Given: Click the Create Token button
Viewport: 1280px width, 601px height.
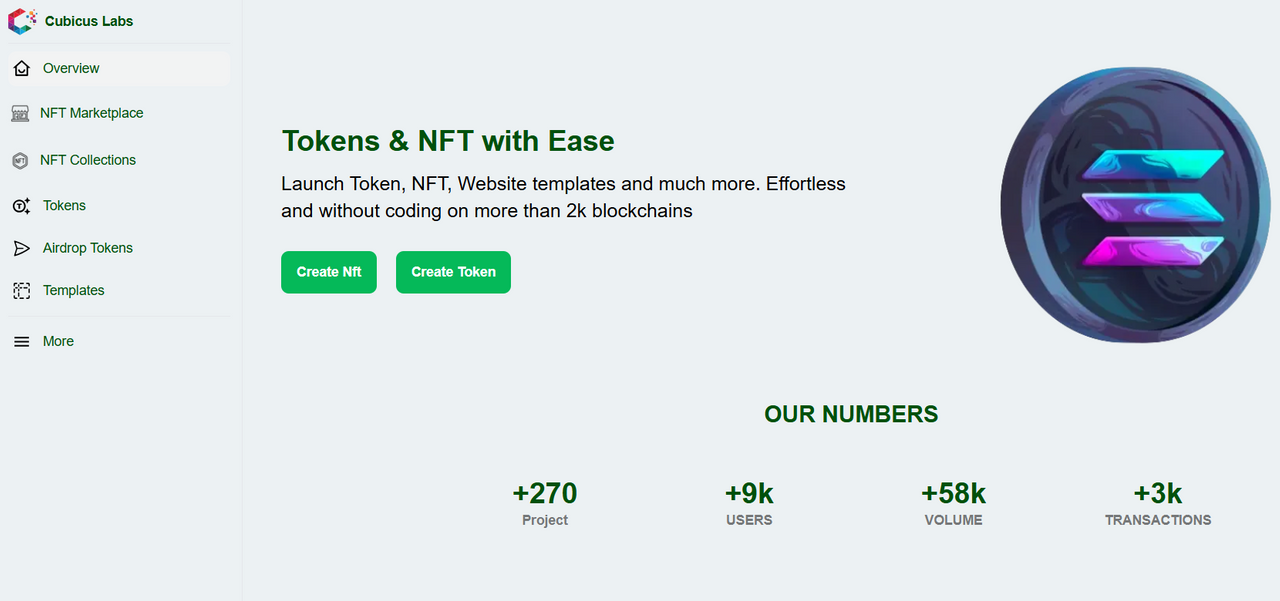Looking at the screenshot, I should 453,272.
